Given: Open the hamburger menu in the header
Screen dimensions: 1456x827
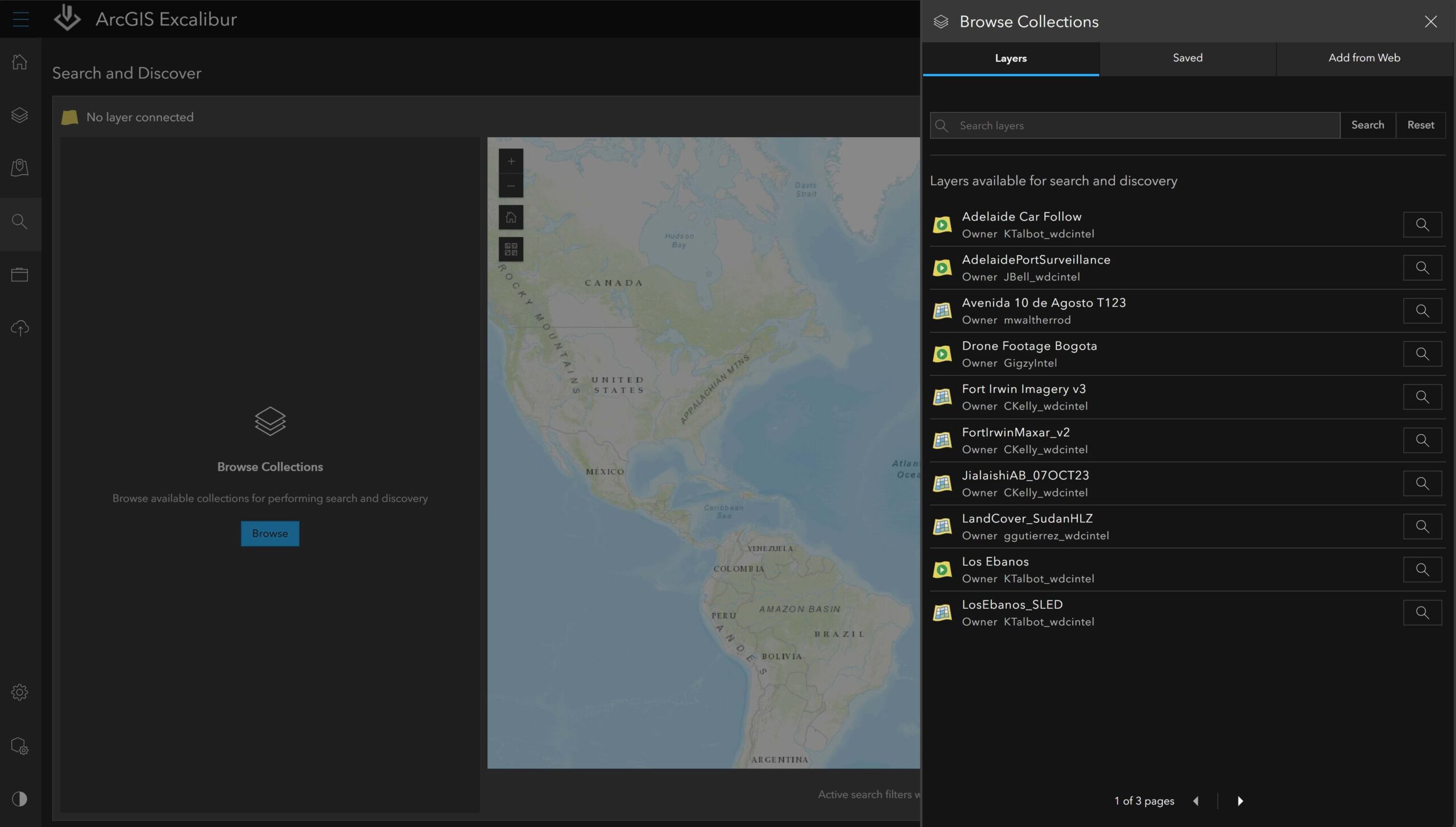Looking at the screenshot, I should 20,19.
